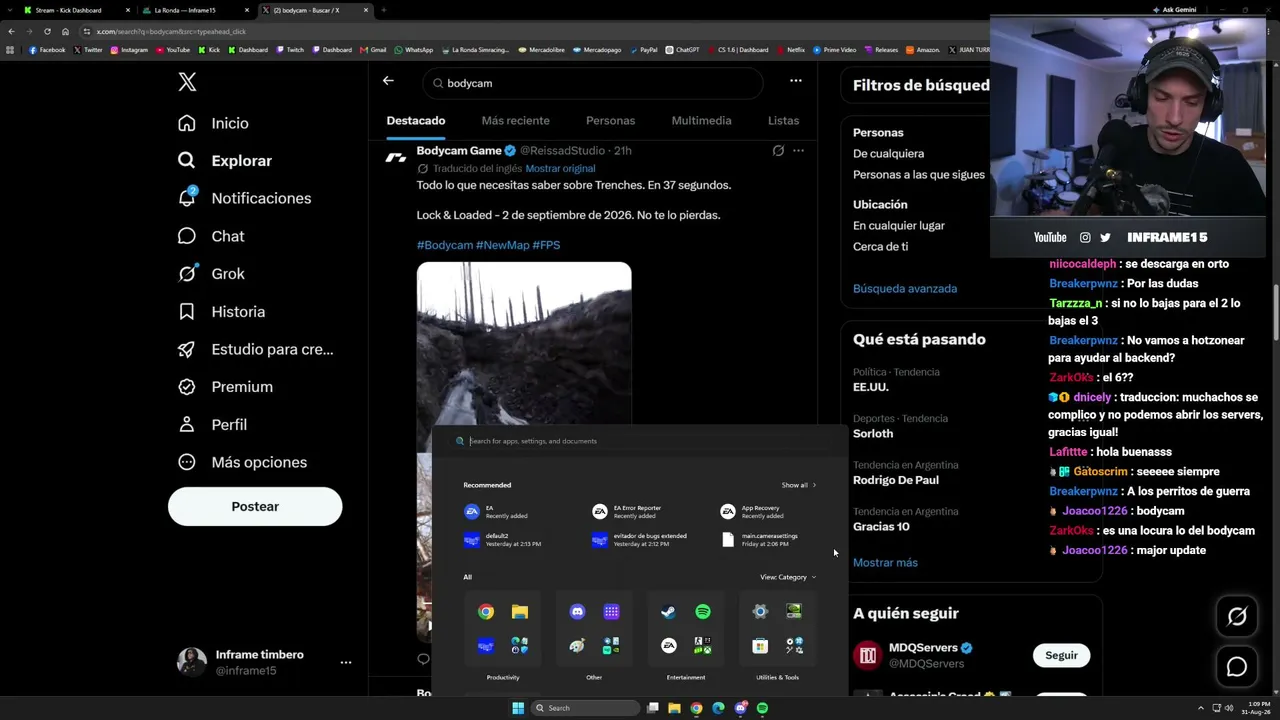Screen dimensions: 1280x720
Task: Open Perfil in the X sidebar
Action: pyautogui.click(x=212, y=425)
